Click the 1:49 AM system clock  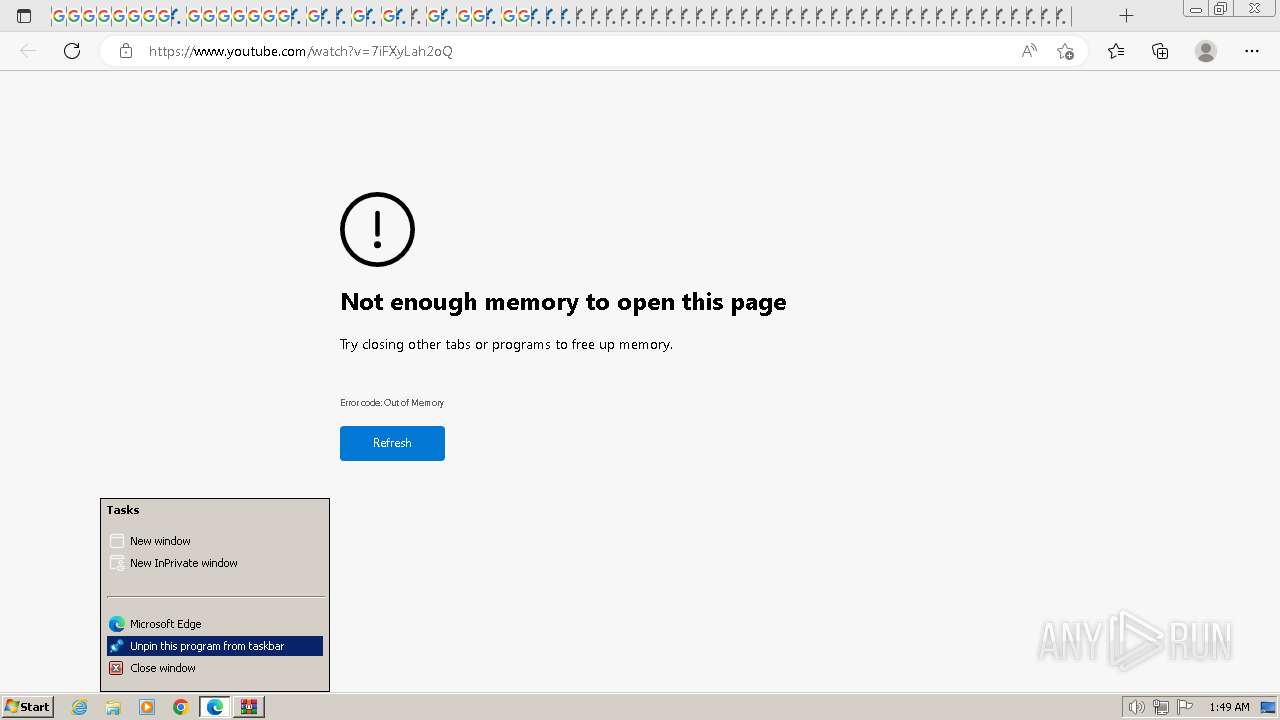(x=1229, y=707)
